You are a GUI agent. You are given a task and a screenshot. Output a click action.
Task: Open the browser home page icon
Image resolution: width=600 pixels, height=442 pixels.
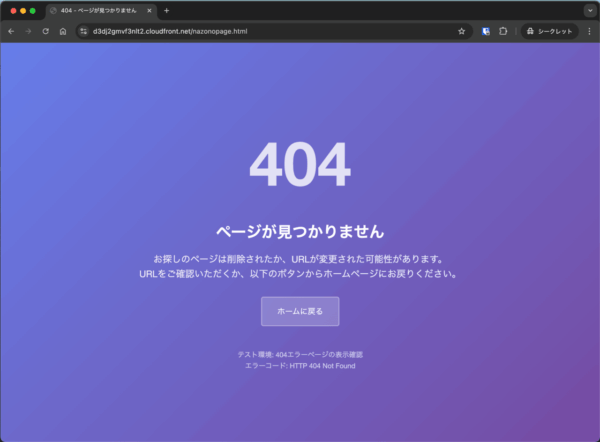click(x=62, y=31)
